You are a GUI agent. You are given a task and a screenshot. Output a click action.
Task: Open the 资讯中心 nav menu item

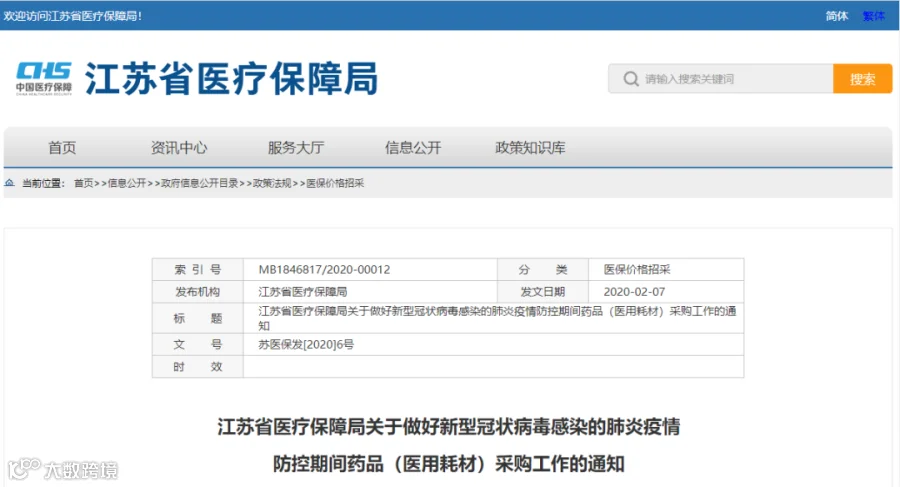pyautogui.click(x=179, y=148)
